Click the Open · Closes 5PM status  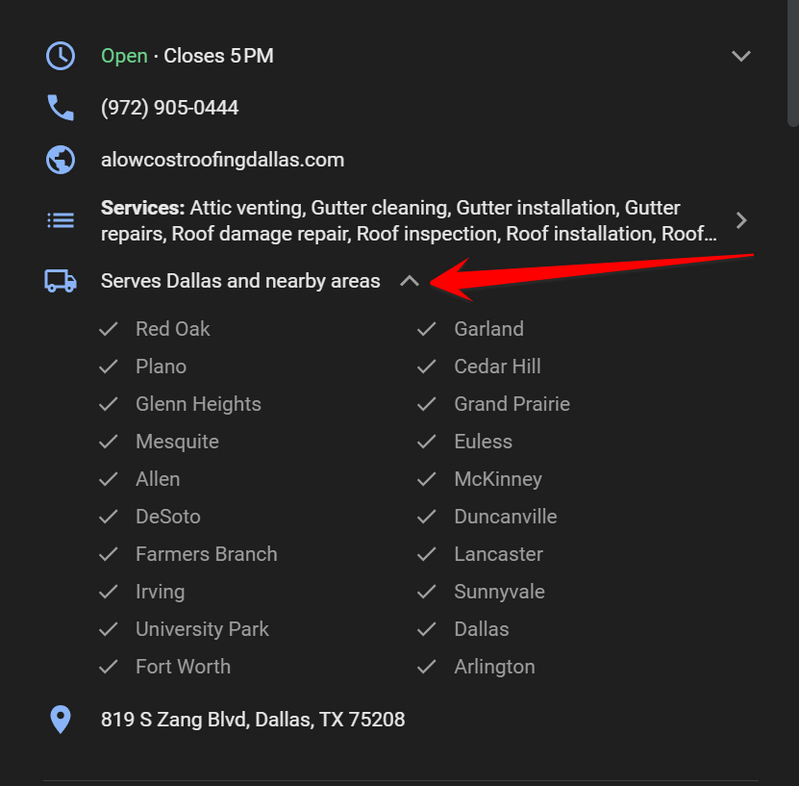187,56
